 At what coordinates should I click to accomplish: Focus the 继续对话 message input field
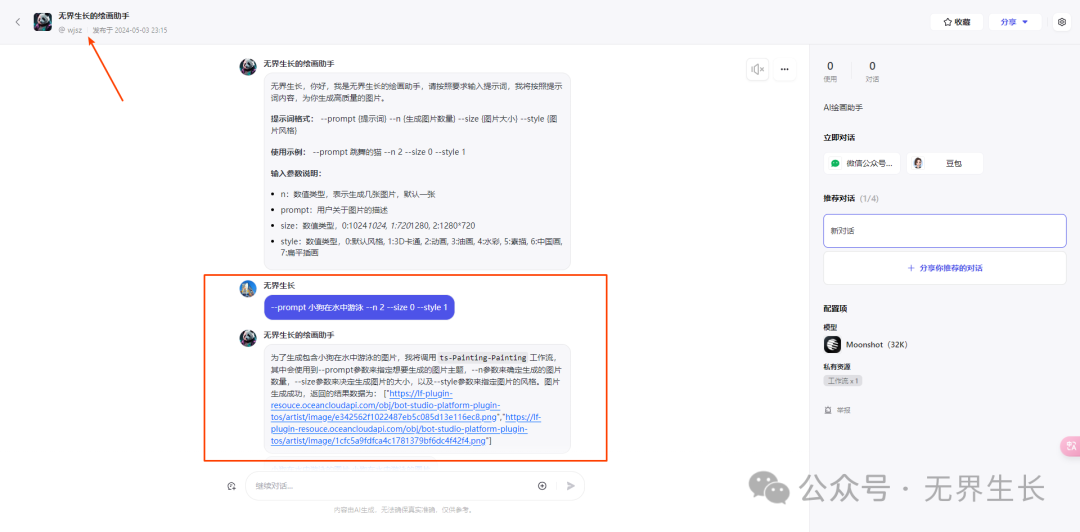(x=392, y=486)
